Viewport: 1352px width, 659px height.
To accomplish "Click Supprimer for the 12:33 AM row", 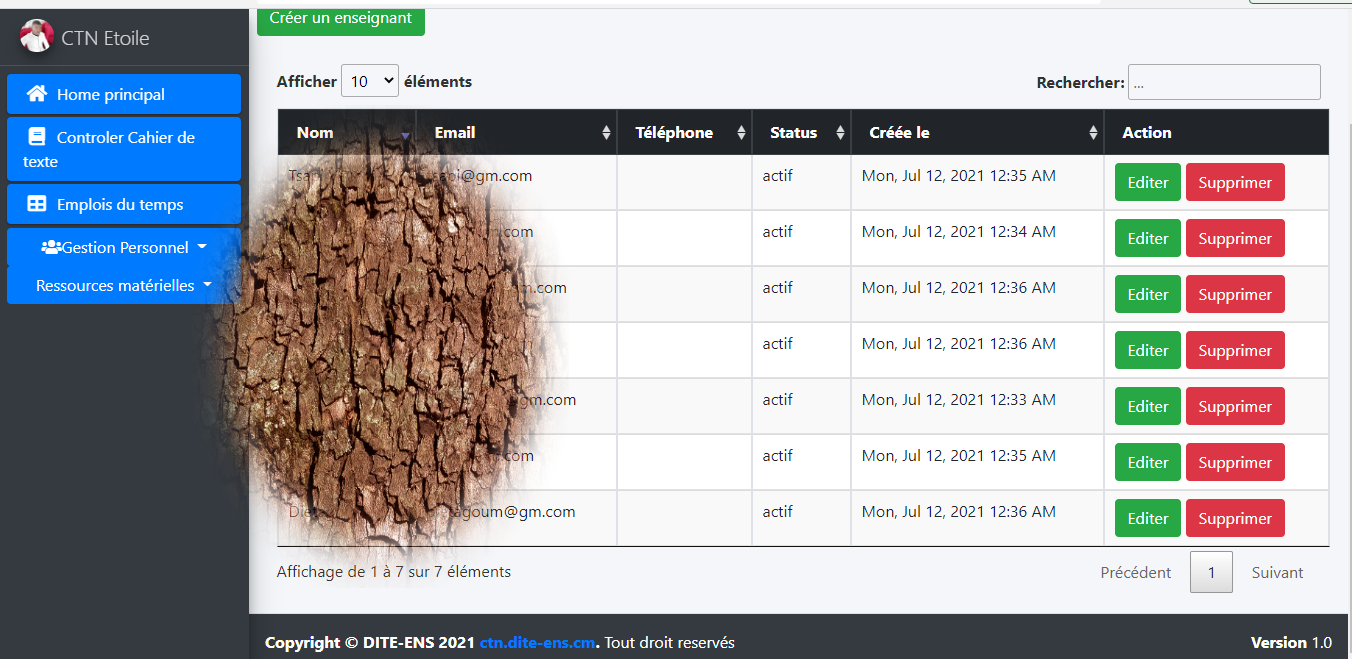I will (1235, 406).
